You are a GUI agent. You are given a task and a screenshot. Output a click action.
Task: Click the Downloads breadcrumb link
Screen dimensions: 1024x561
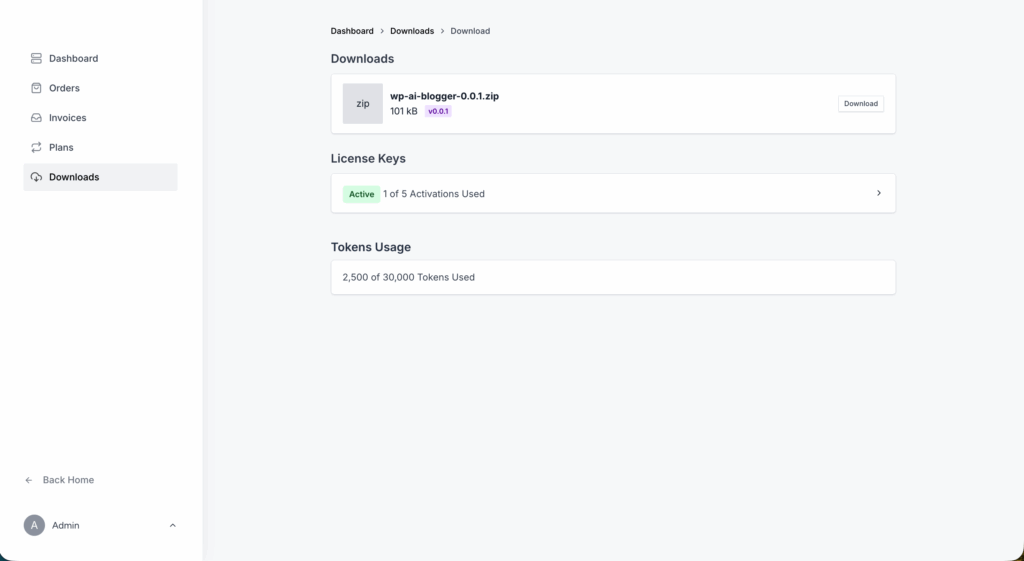pyautogui.click(x=412, y=31)
